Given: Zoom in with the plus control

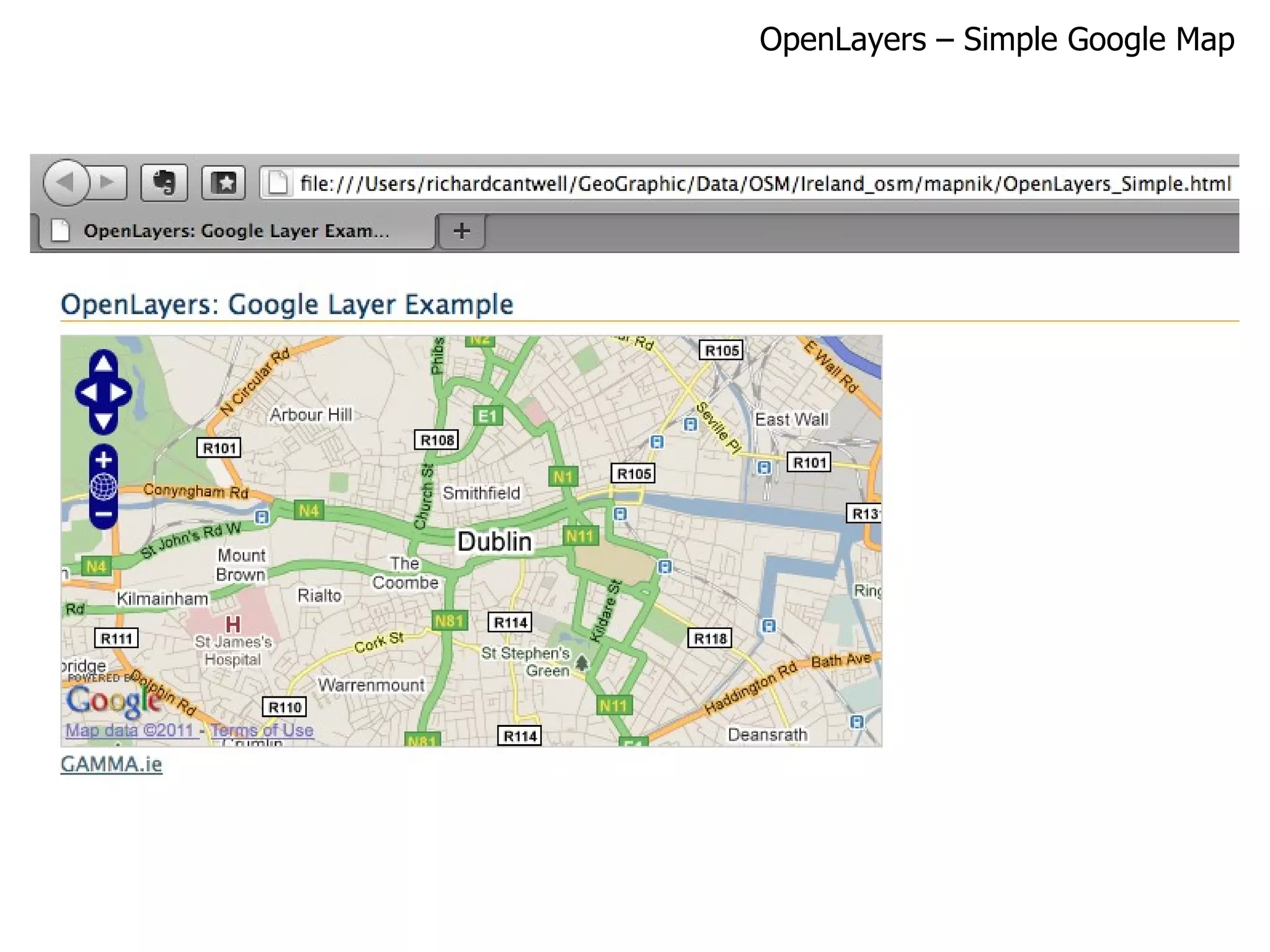Looking at the screenshot, I should 104,460.
